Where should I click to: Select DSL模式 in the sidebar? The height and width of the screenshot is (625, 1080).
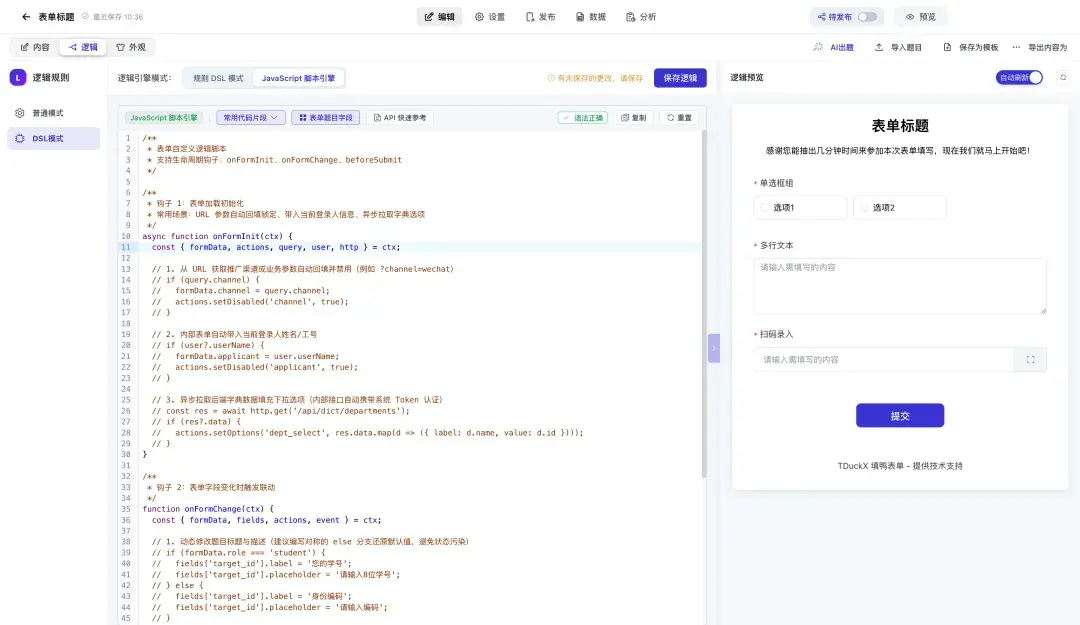click(54, 139)
